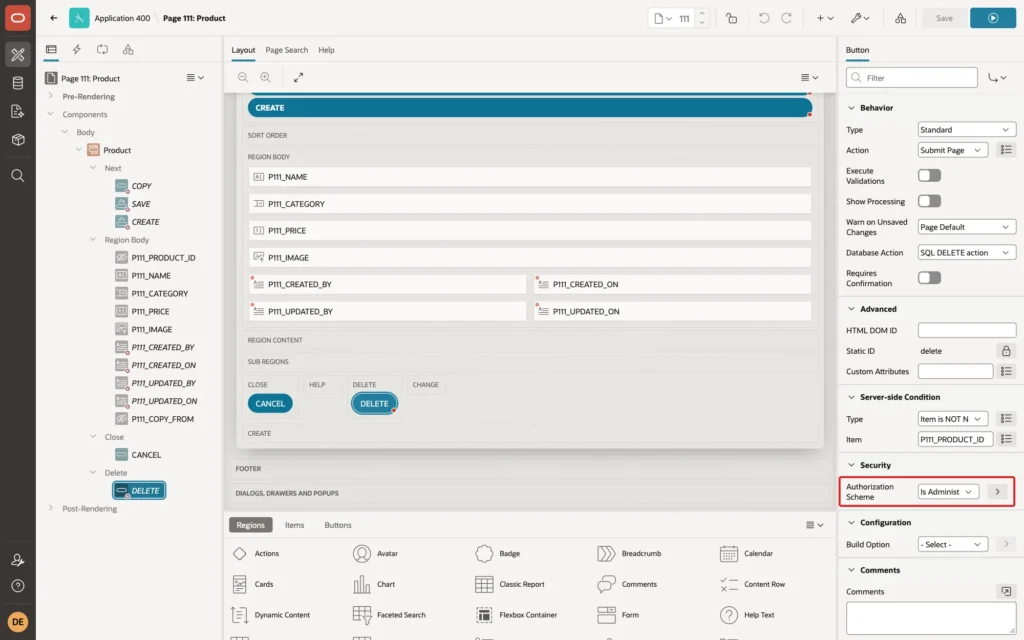Switch gallery to Buttons tab

[x=338, y=525]
